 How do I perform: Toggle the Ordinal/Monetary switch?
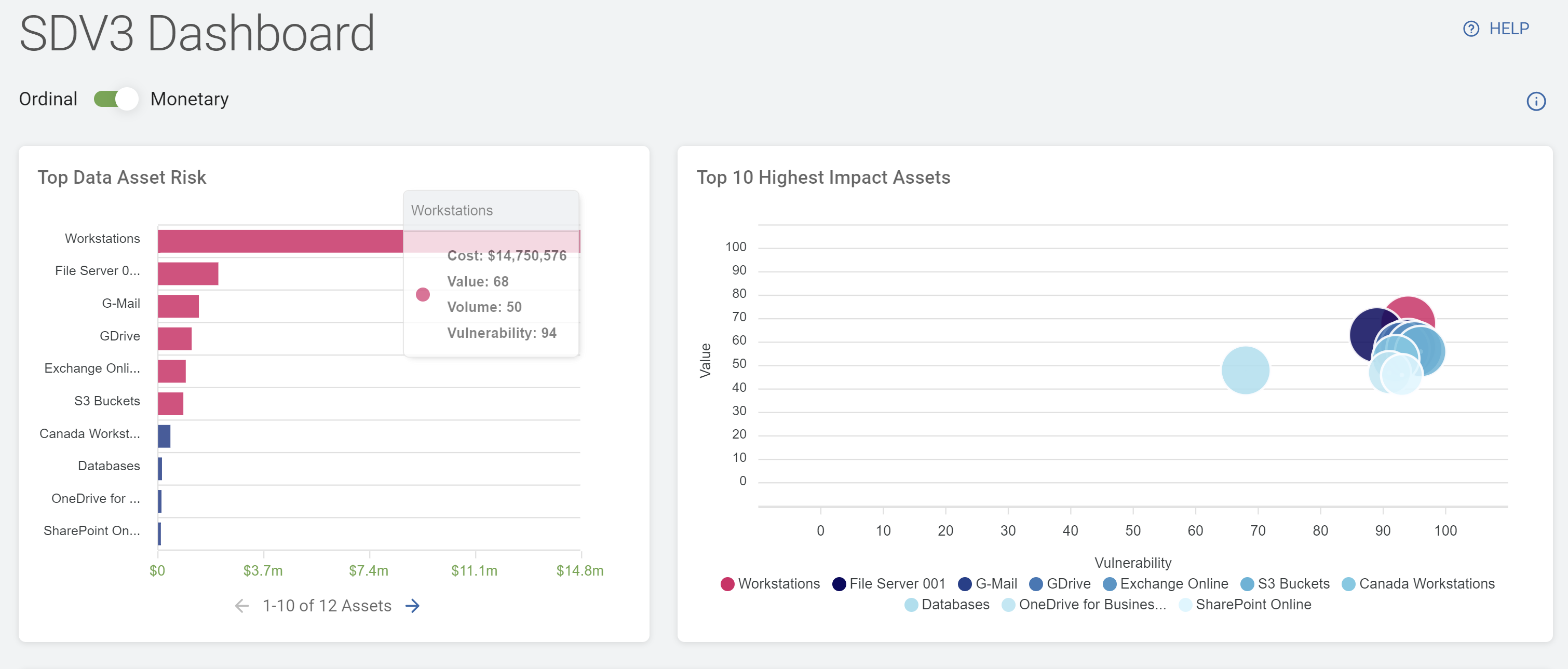[x=116, y=99]
